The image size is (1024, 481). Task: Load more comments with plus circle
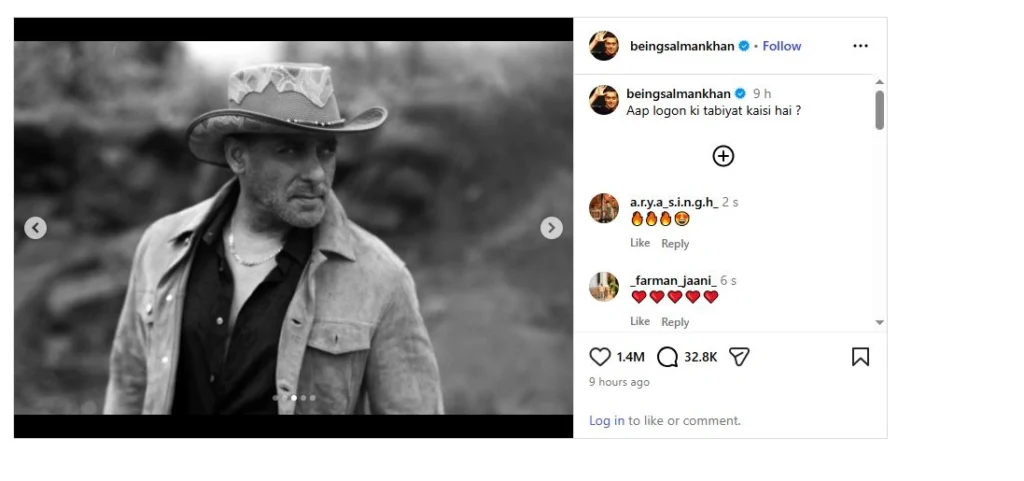(723, 156)
